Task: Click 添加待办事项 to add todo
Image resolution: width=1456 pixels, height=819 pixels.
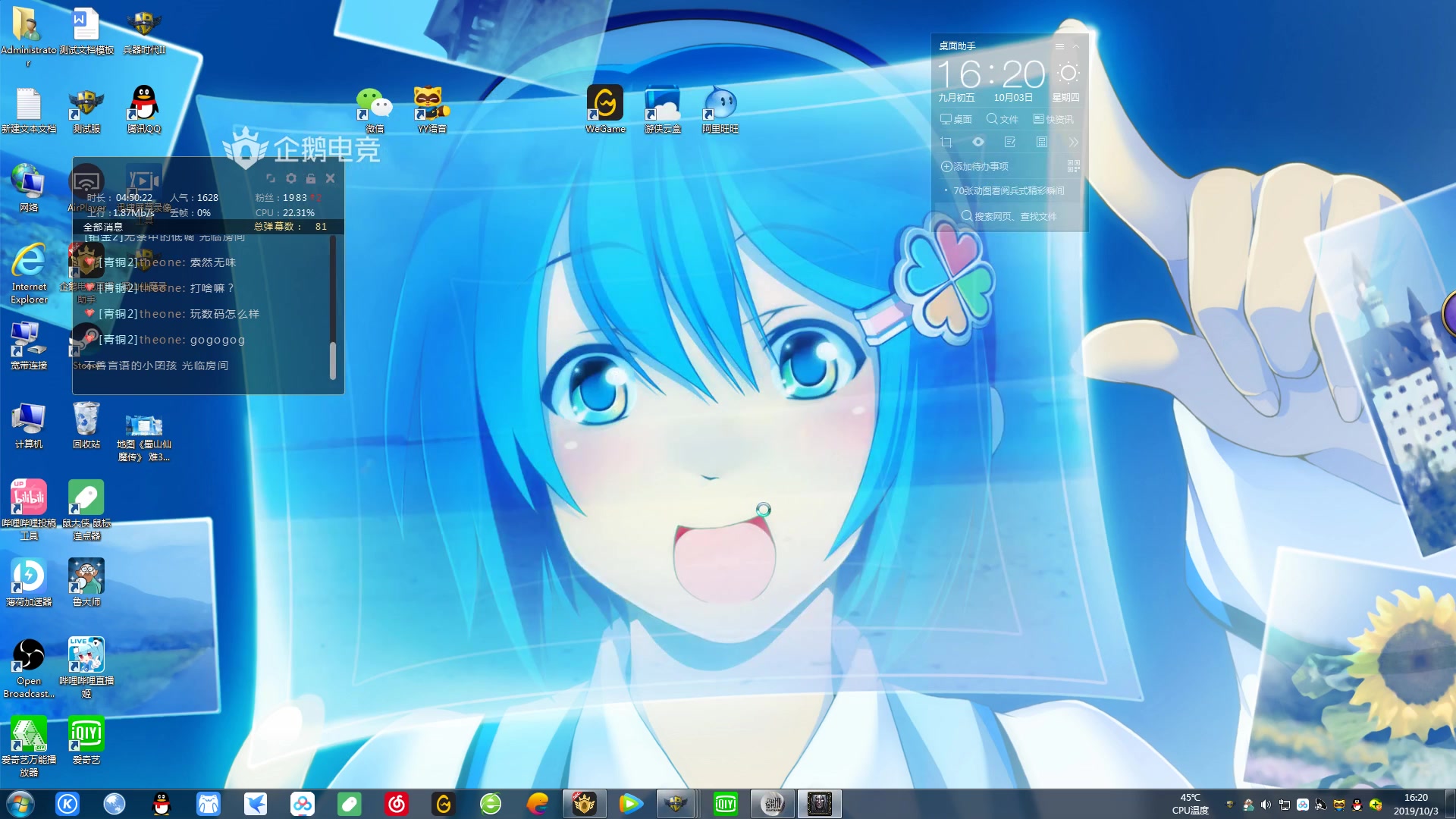Action: [975, 166]
